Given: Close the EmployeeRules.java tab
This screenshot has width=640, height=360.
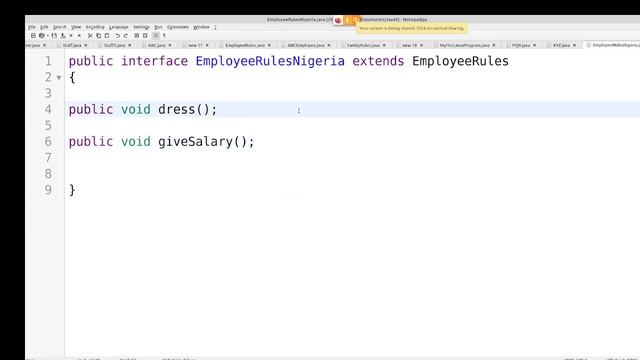Looking at the screenshot, I should pos(269,45).
